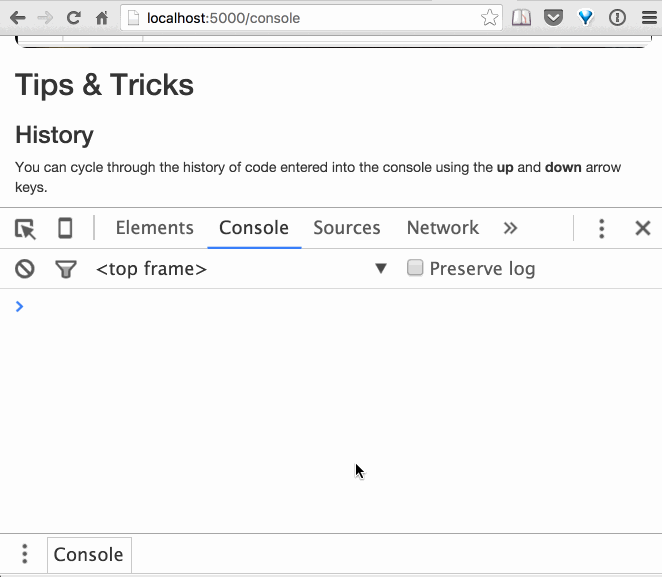Screen dimensions: 662x577
Task: Switch to the Sources tab
Action: (346, 229)
